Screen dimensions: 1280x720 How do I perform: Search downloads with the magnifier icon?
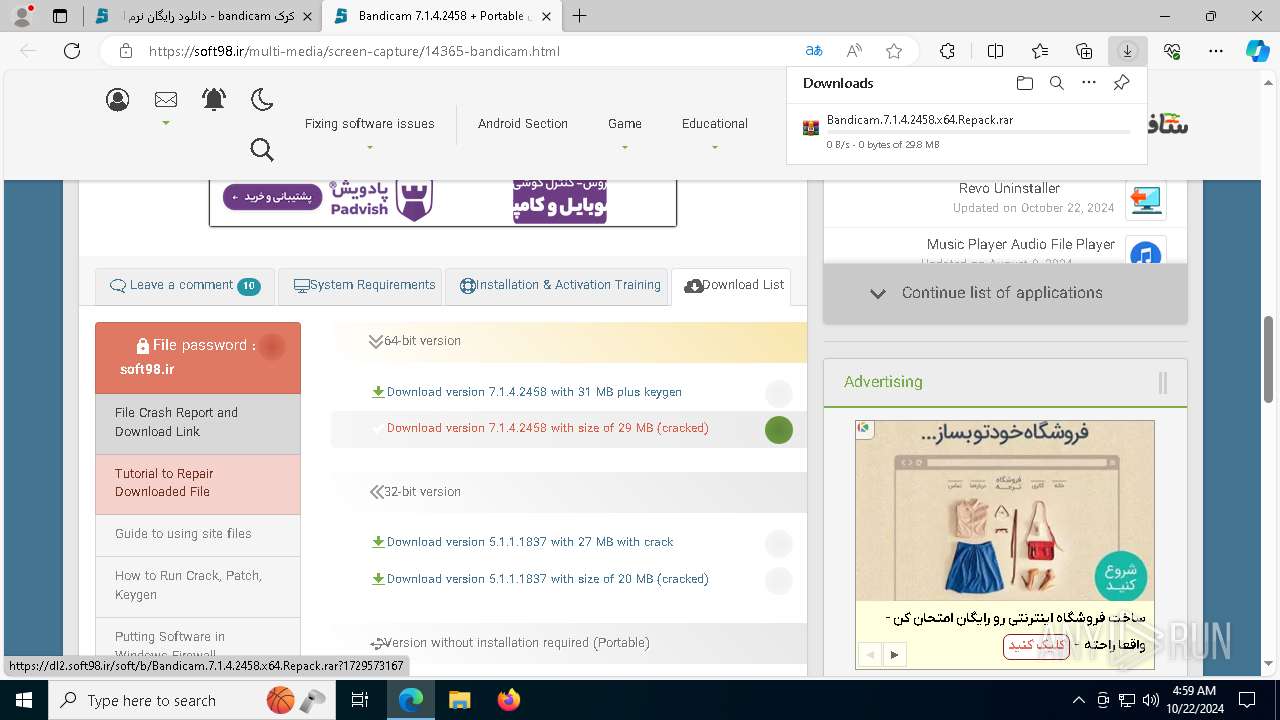pyautogui.click(x=1057, y=83)
